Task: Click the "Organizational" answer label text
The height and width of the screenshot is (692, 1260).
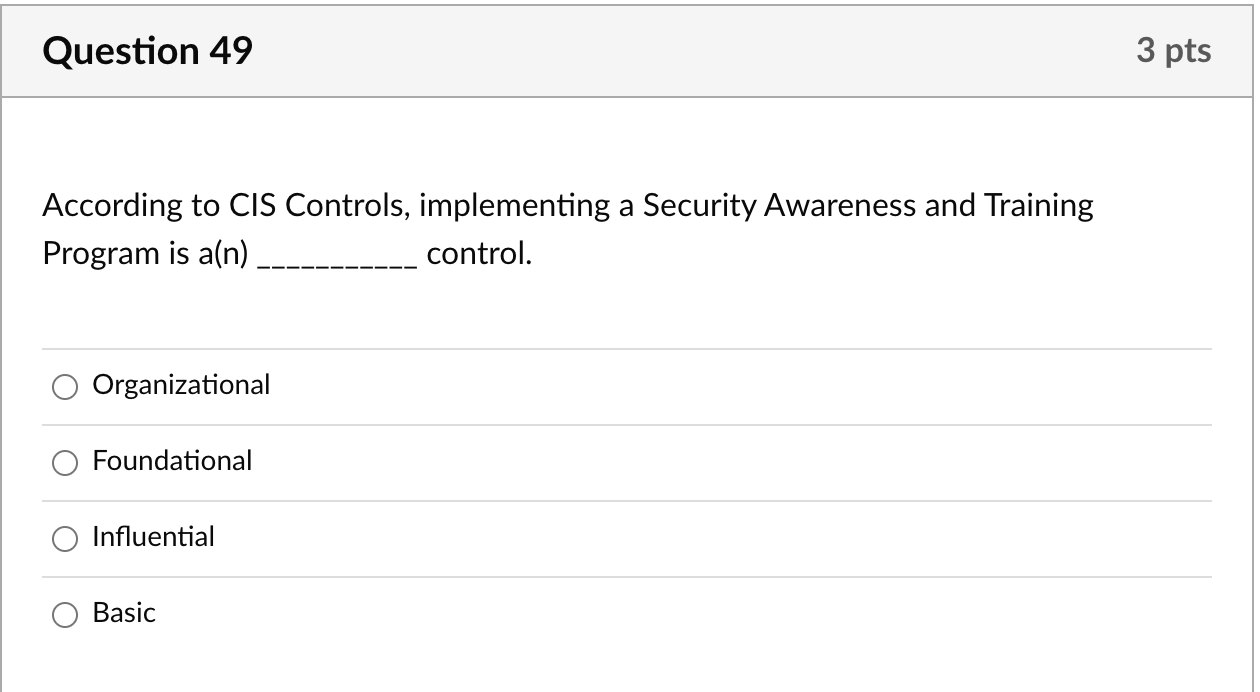Action: click(x=181, y=385)
